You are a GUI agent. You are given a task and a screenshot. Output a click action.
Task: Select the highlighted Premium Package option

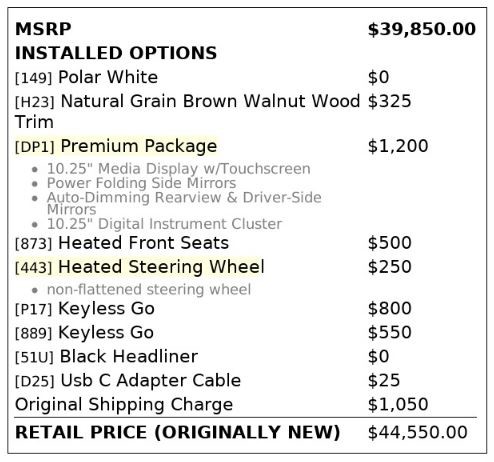(x=116, y=146)
